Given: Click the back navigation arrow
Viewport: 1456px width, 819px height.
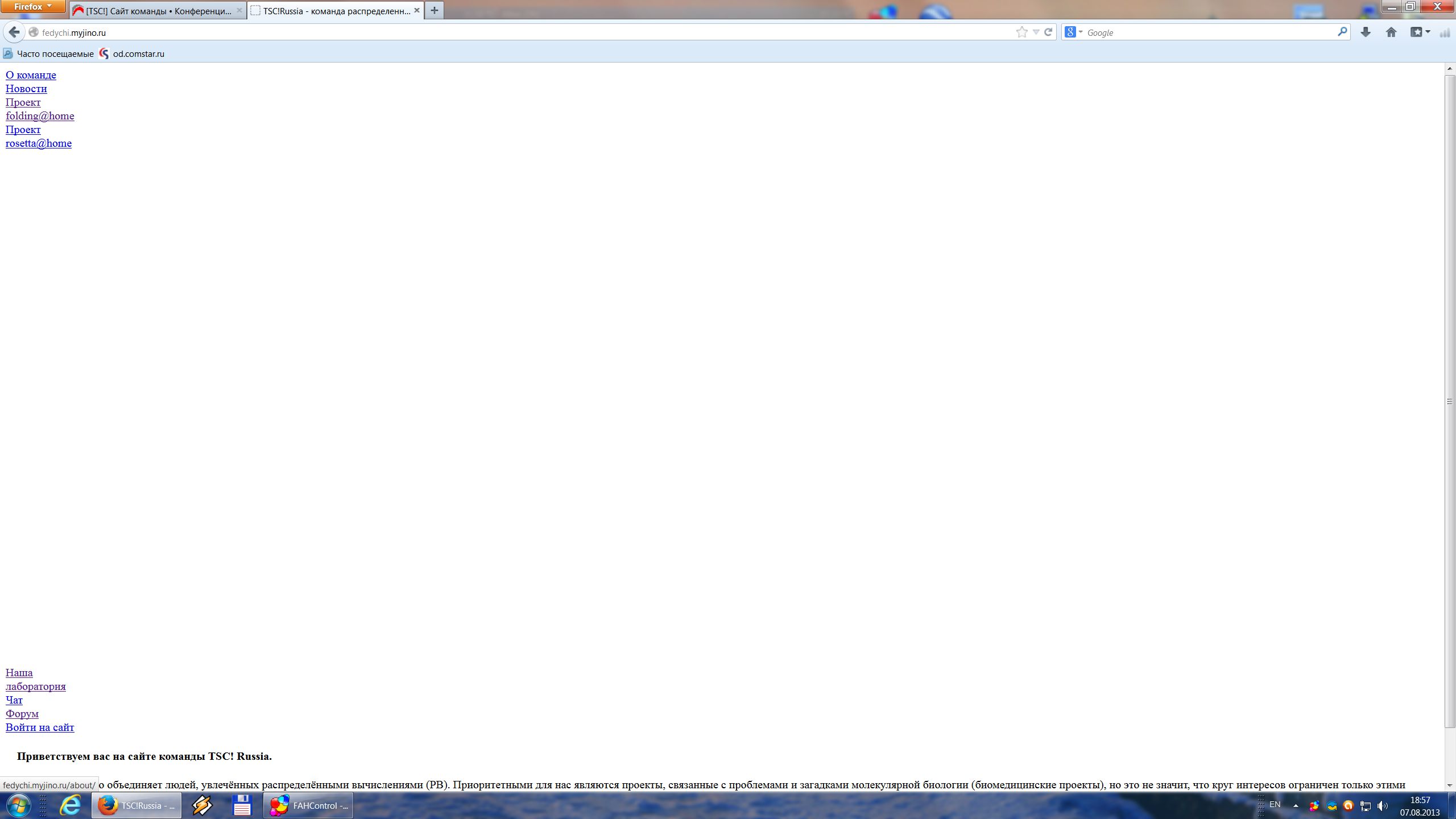Looking at the screenshot, I should [14, 32].
